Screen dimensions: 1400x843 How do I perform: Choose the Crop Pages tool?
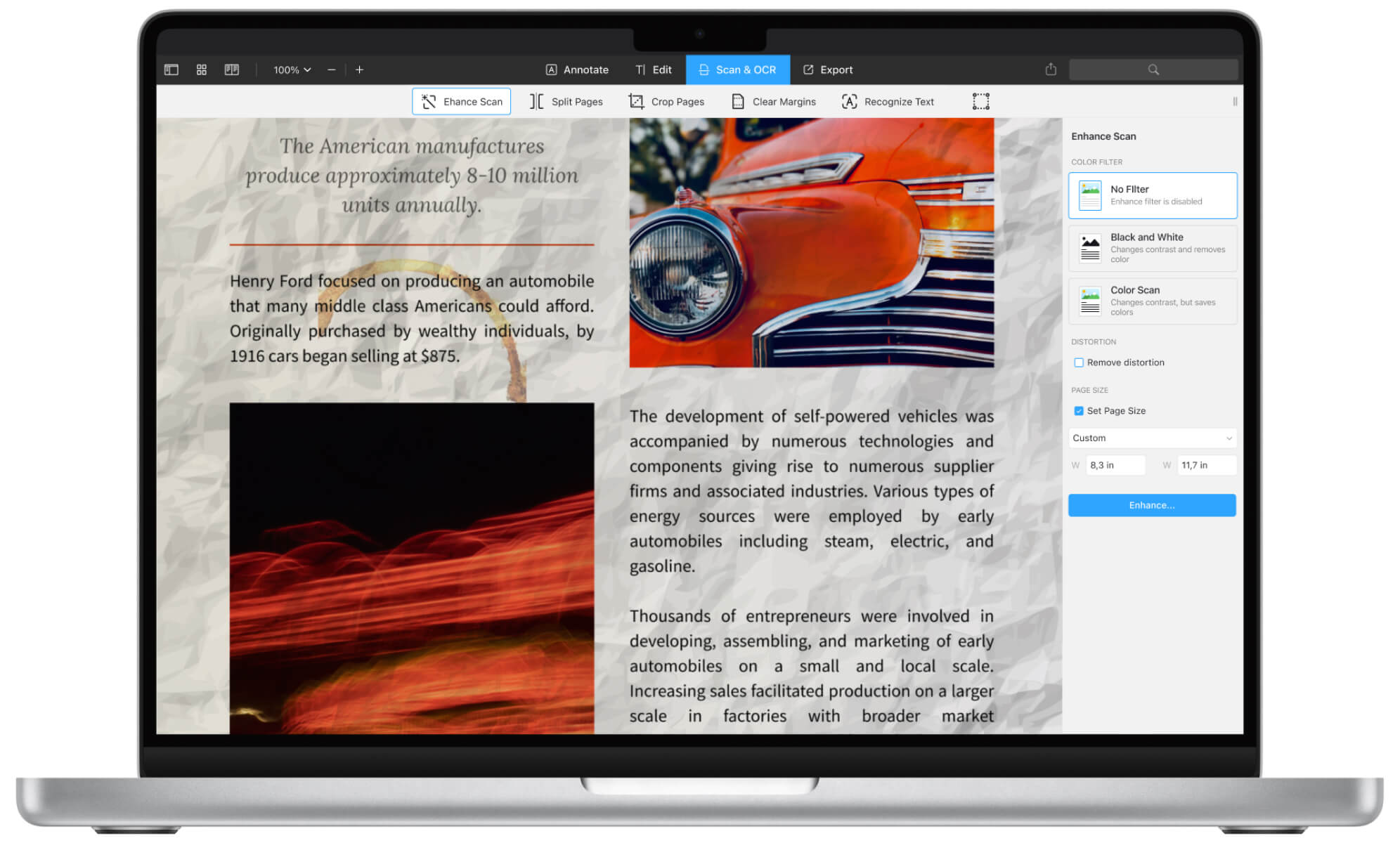(666, 102)
